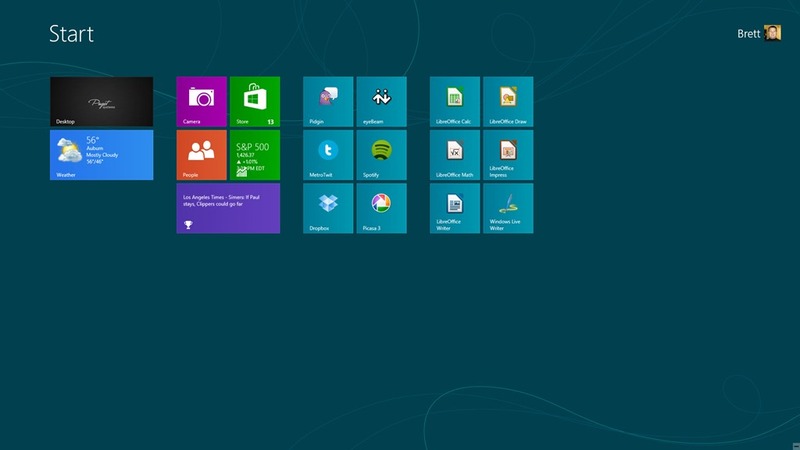This screenshot has height=450, width=800.
Task: Open LibreOffice Writer
Action: click(x=455, y=208)
